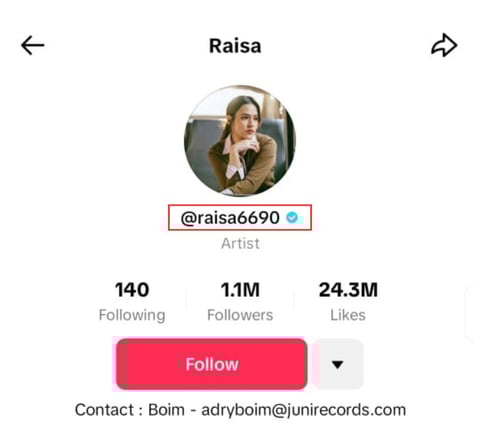The height and width of the screenshot is (432, 480).
Task: Click the blue verified checkmark badge
Action: coord(292,218)
